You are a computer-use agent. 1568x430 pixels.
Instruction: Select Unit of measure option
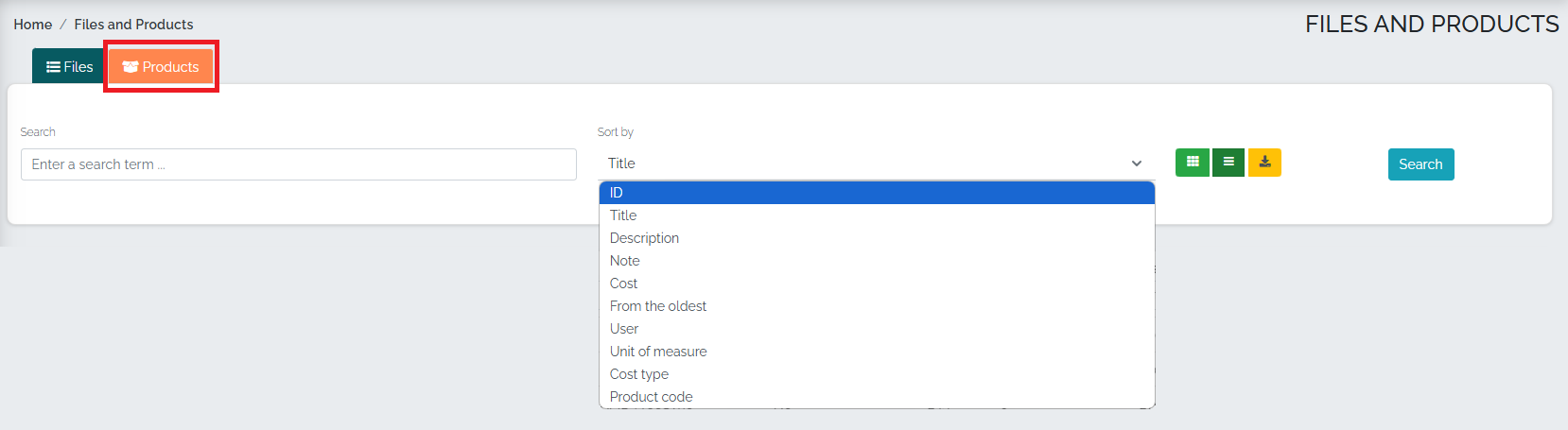click(877, 352)
